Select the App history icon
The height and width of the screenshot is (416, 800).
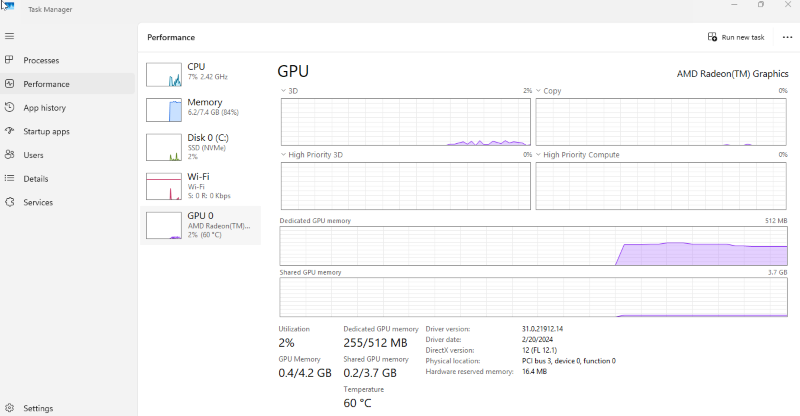[x=10, y=108]
